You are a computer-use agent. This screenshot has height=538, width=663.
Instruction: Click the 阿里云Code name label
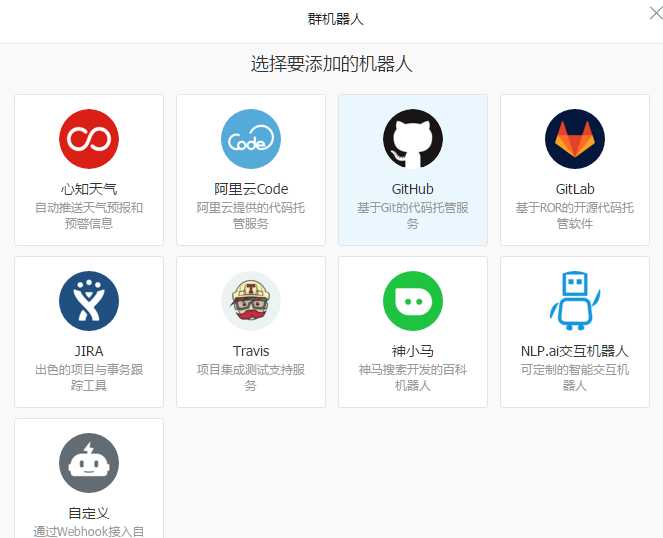(x=251, y=189)
